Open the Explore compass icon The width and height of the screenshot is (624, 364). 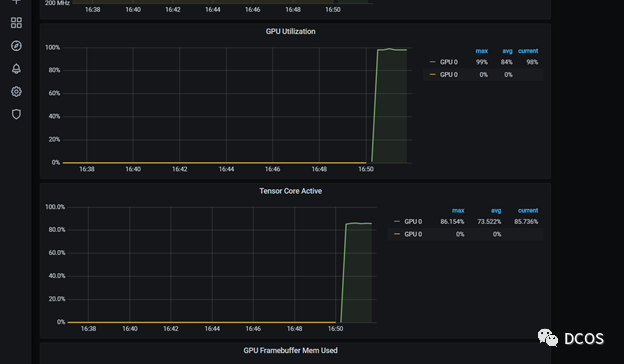point(16,46)
